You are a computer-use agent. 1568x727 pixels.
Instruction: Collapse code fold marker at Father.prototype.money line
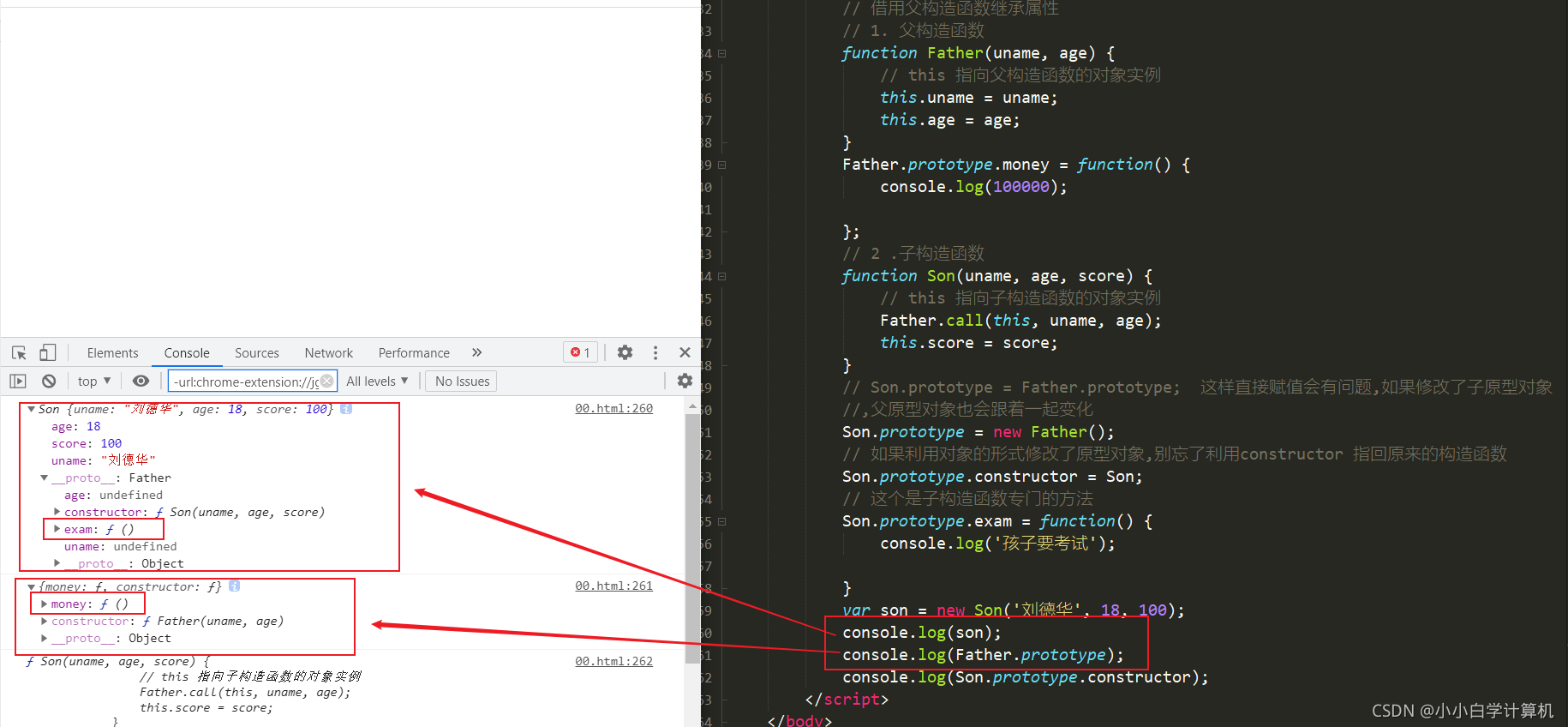pyautogui.click(x=722, y=165)
